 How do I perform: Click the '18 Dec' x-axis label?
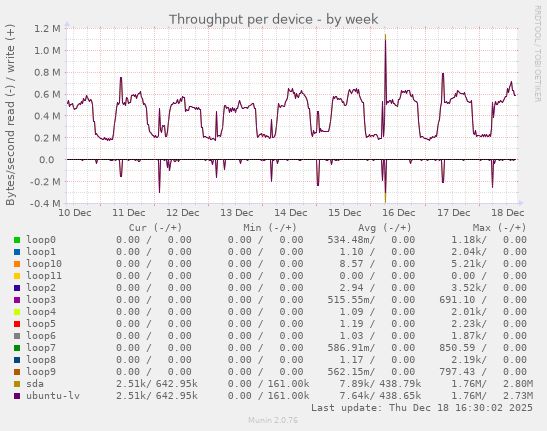coord(508,213)
